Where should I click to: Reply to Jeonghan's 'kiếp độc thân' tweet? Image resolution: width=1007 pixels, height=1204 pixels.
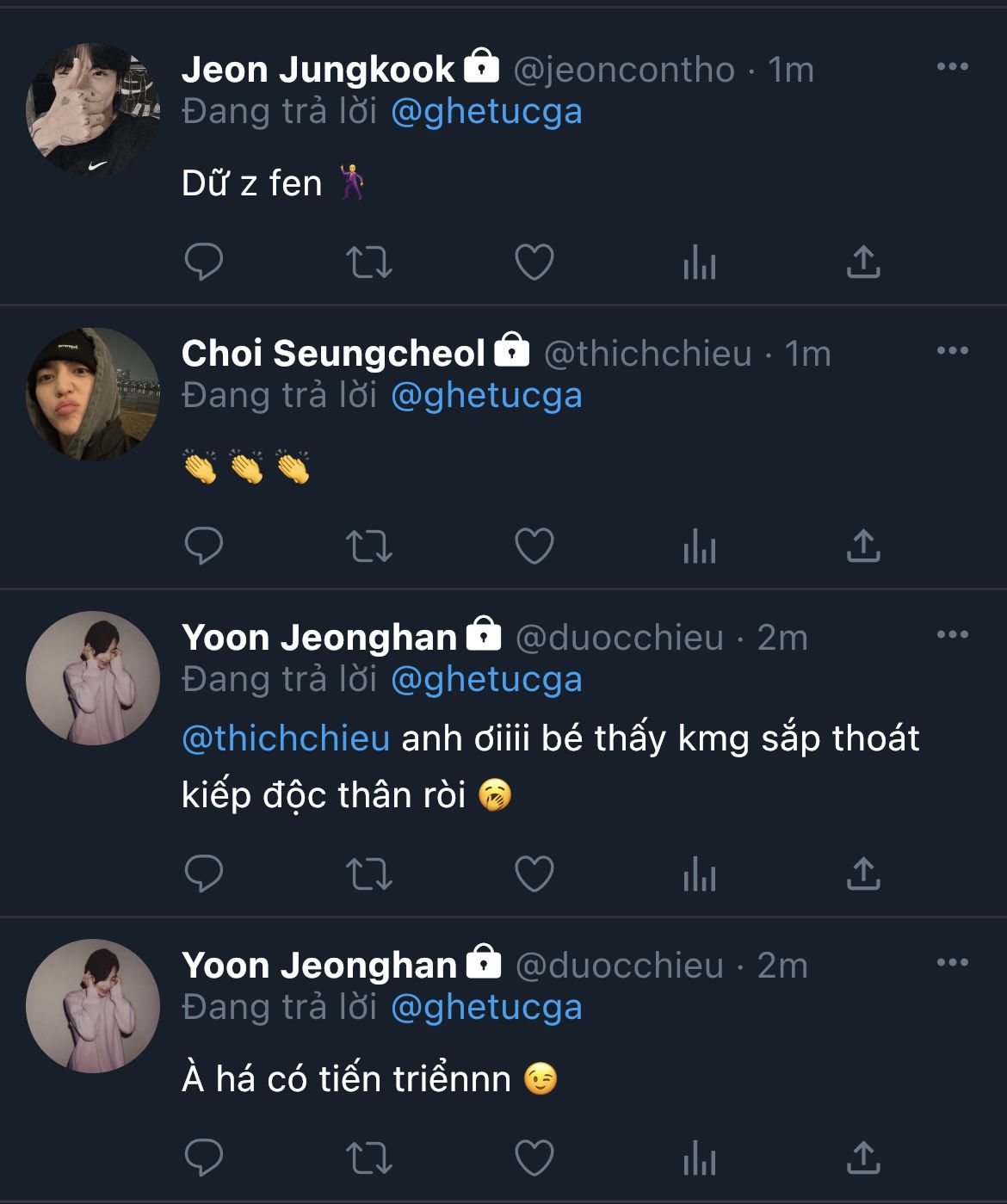click(x=204, y=874)
